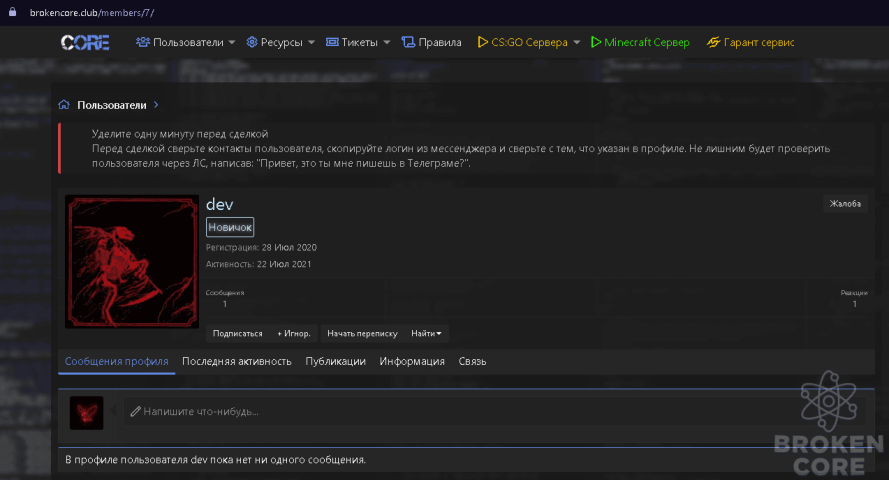889x480 pixels.
Task: Click the Жалоба report button
Action: pyautogui.click(x=845, y=203)
